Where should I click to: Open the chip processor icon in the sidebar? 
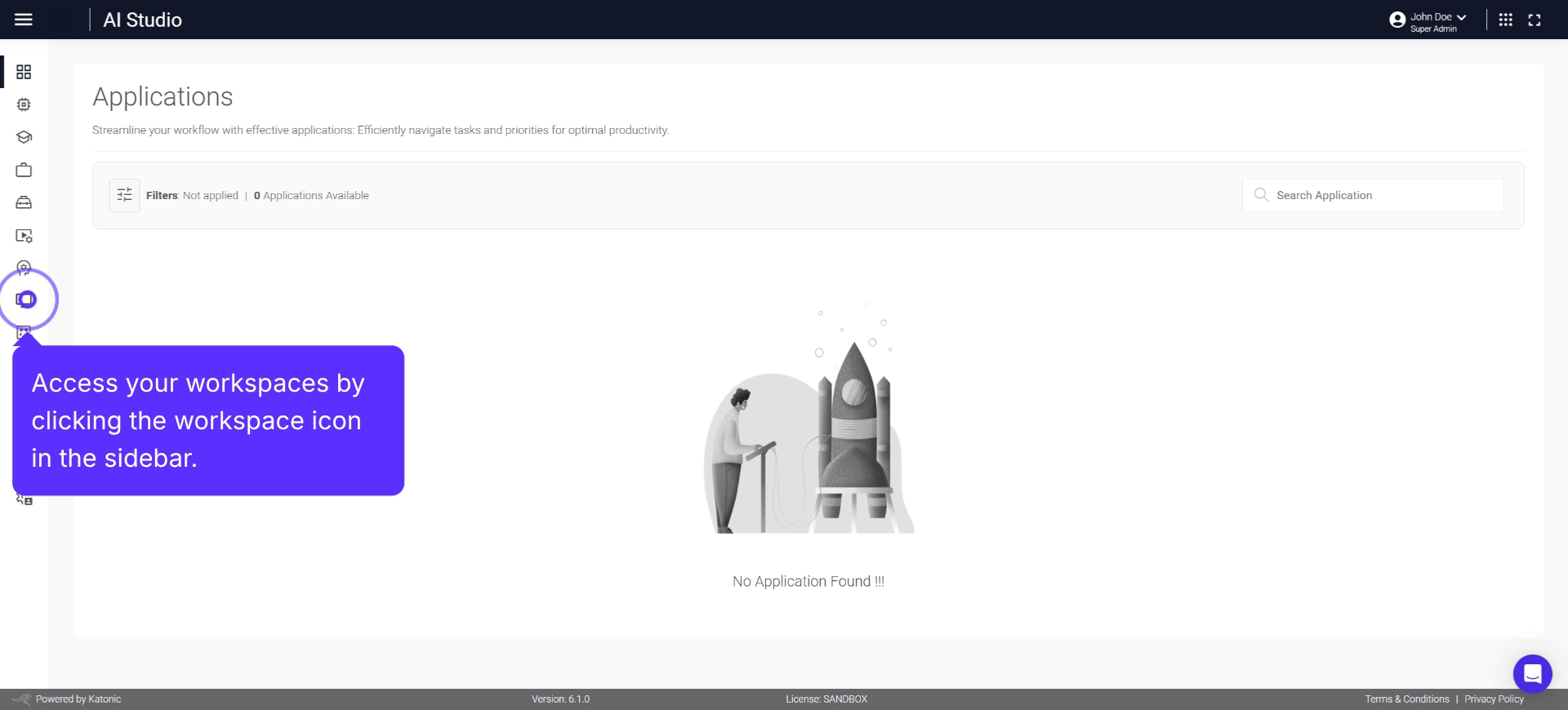(x=24, y=104)
